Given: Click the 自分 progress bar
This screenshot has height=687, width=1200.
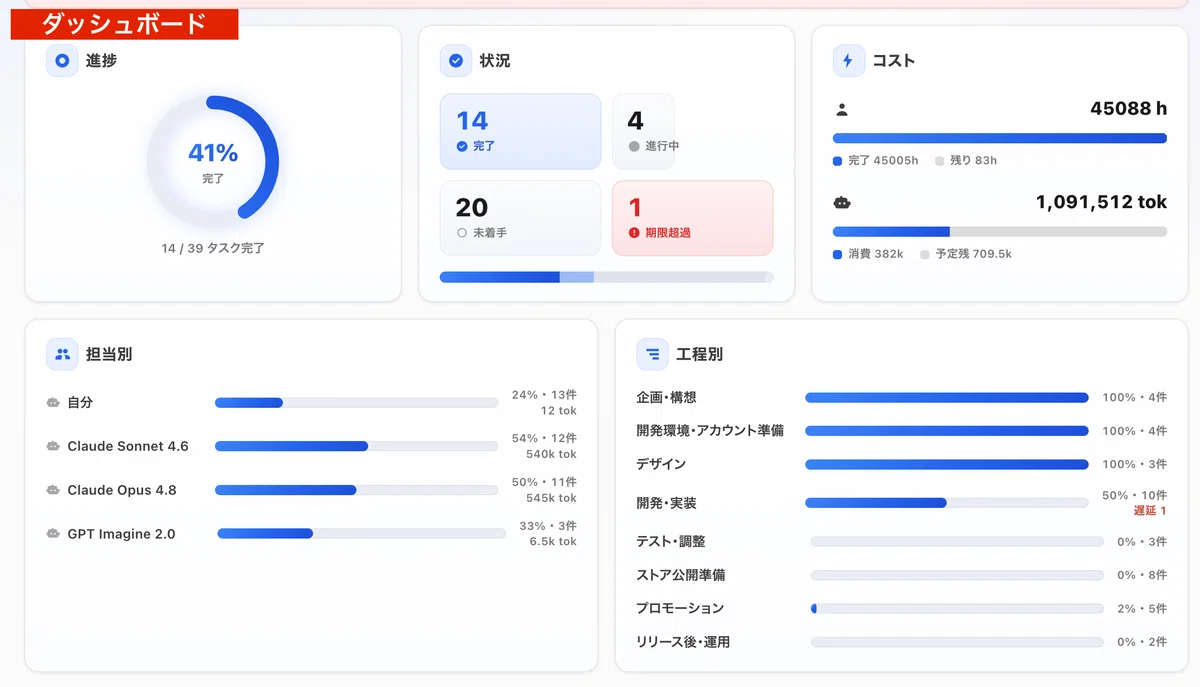Looking at the screenshot, I should coord(356,403).
